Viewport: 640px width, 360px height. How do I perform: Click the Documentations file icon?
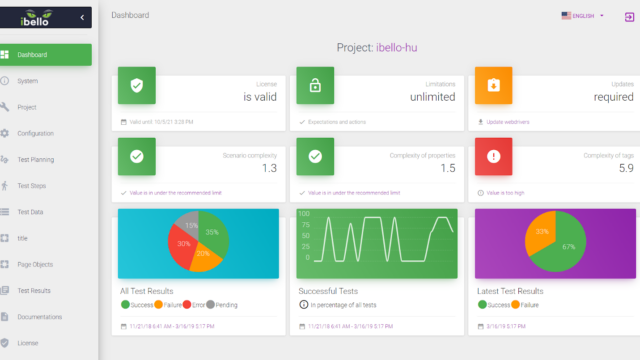pos(4,317)
